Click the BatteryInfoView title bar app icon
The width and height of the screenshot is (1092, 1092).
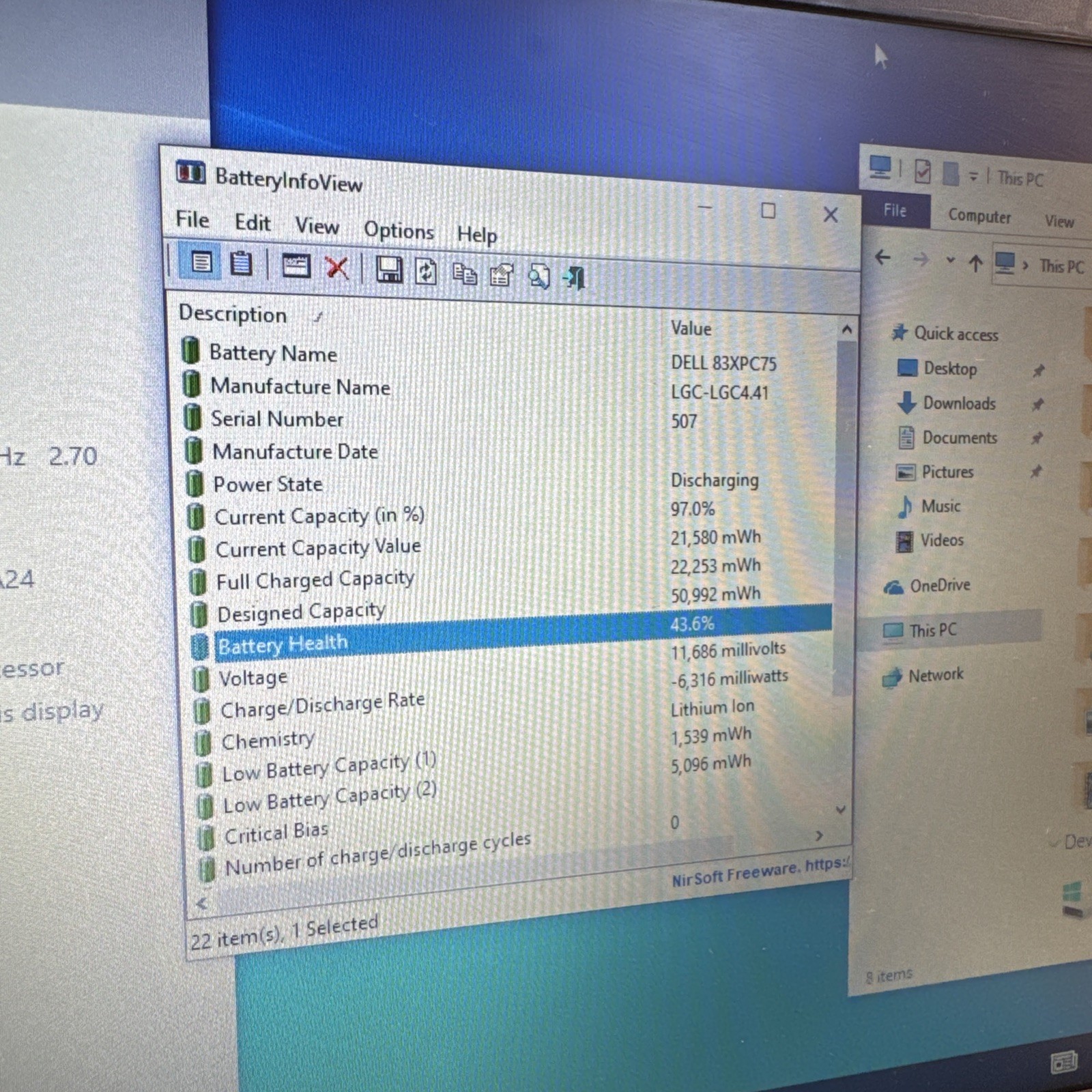click(190, 172)
